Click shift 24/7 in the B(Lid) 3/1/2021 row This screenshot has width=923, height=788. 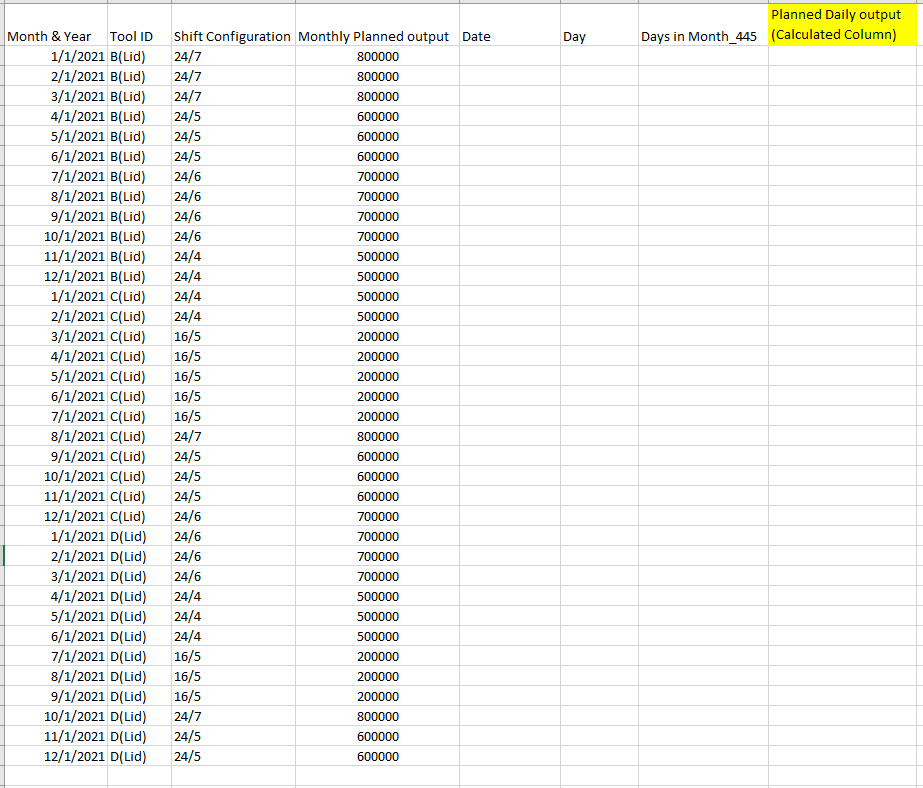[234, 97]
